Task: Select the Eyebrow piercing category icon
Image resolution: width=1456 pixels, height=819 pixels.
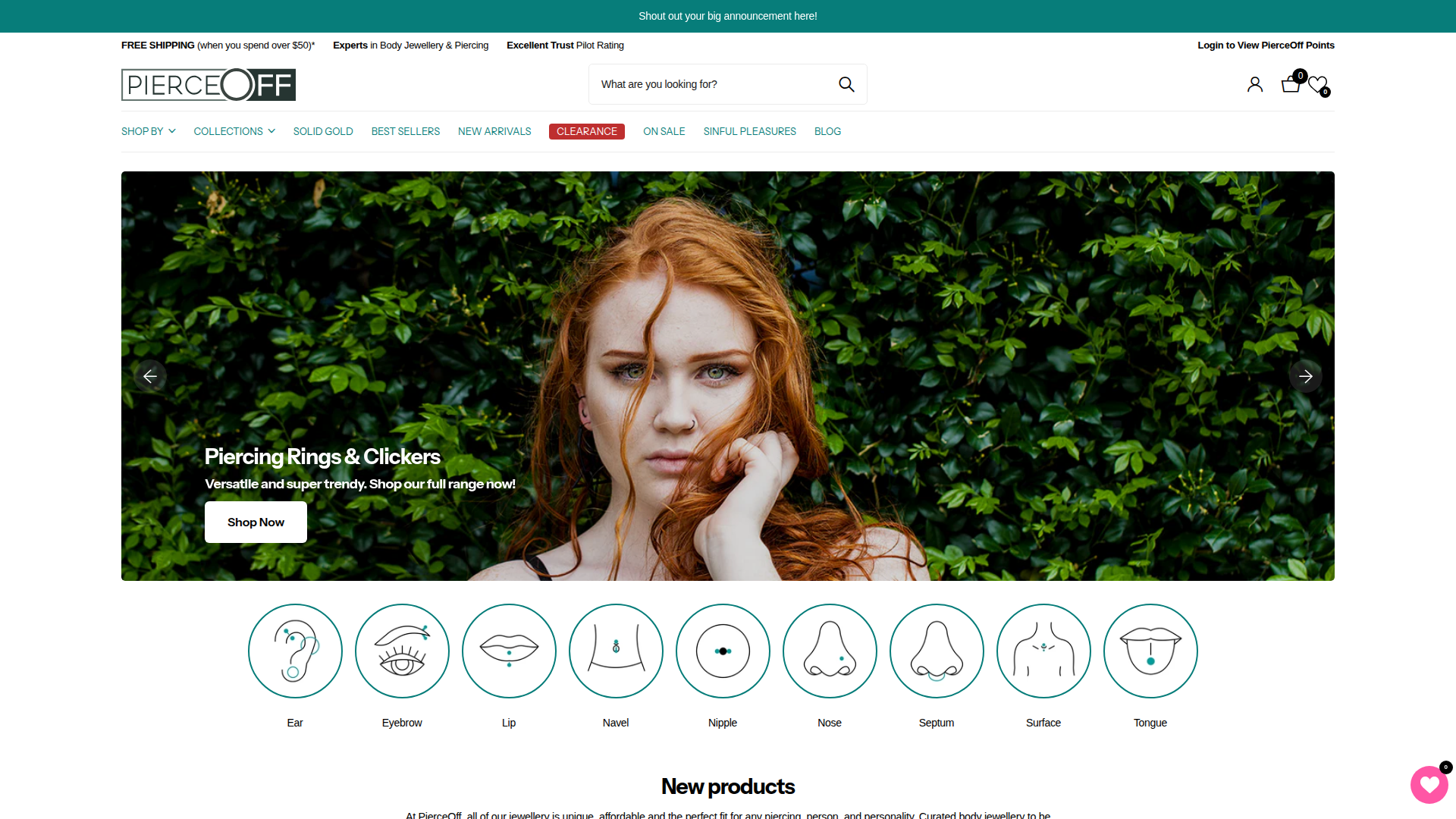Action: 402,651
